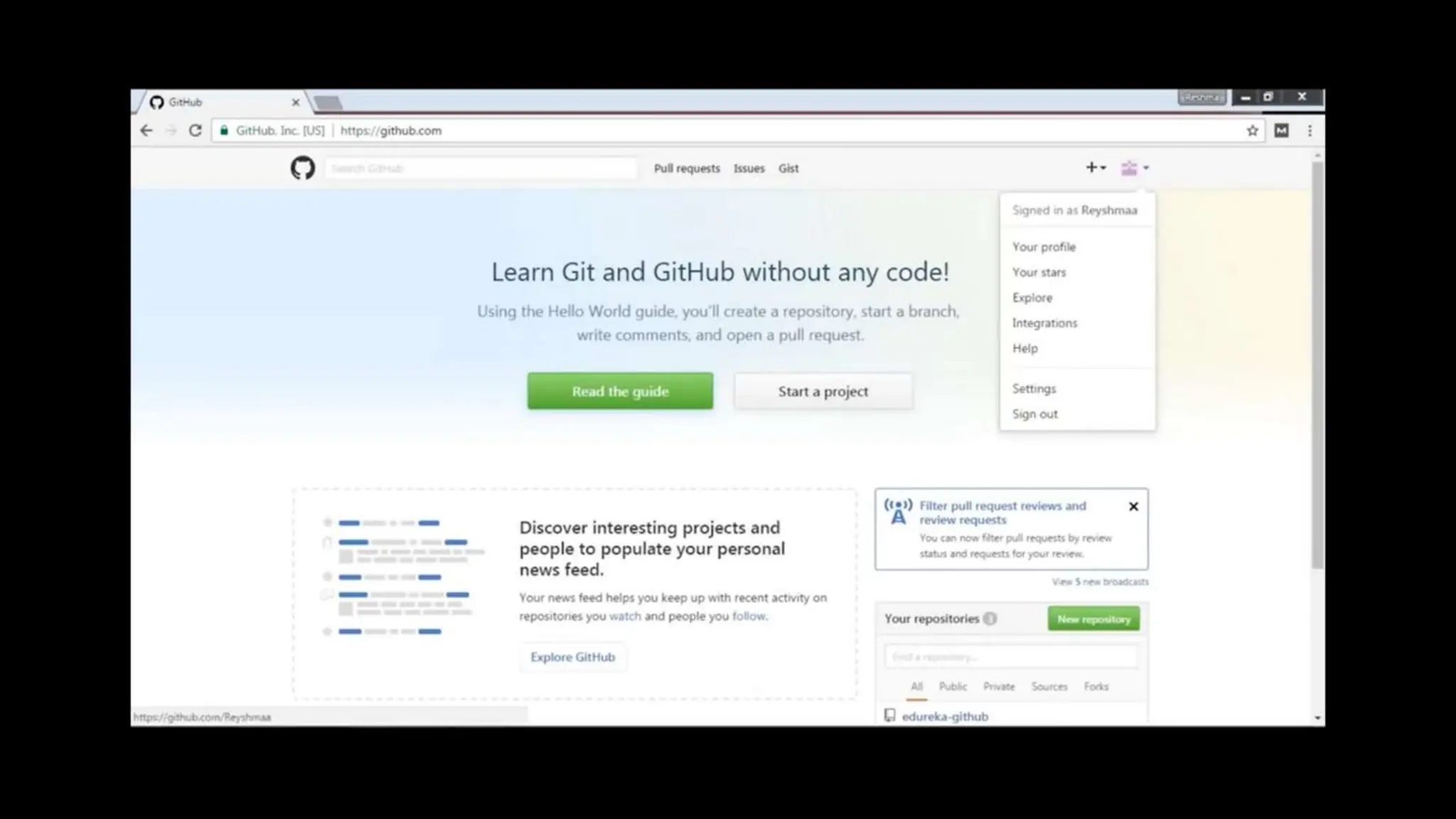This screenshot has width=1456, height=819.
Task: Click the browser address bar URL
Action: pyautogui.click(x=390, y=130)
